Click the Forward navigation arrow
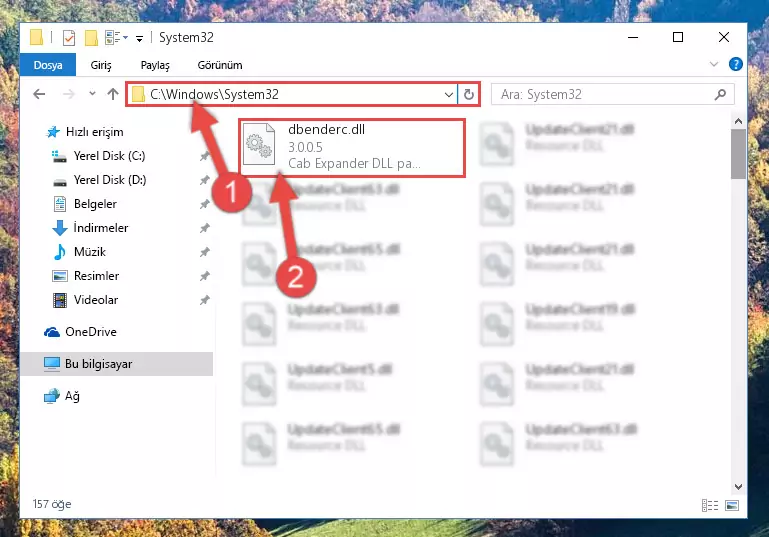Image resolution: width=769 pixels, height=537 pixels. point(69,94)
